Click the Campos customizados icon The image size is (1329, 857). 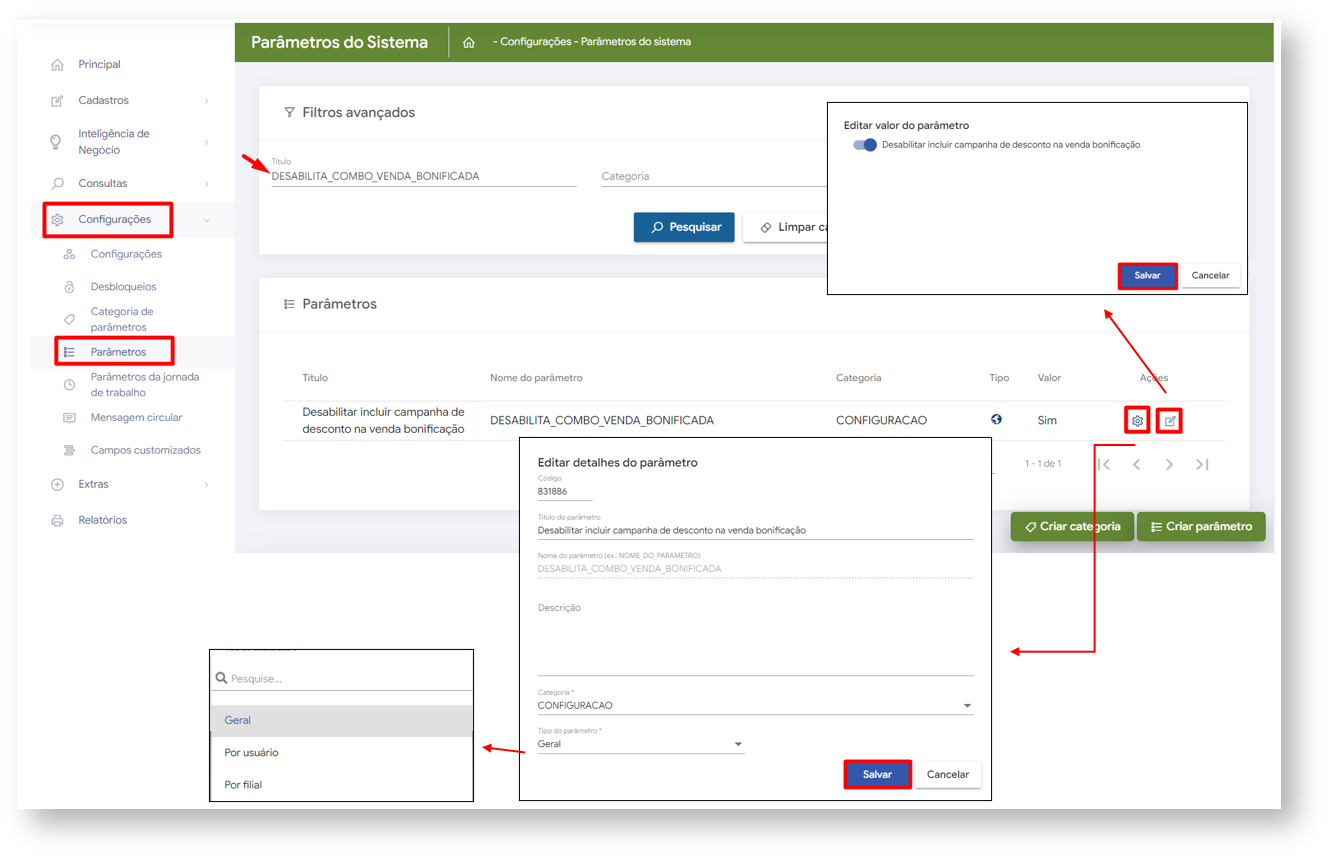tap(69, 451)
